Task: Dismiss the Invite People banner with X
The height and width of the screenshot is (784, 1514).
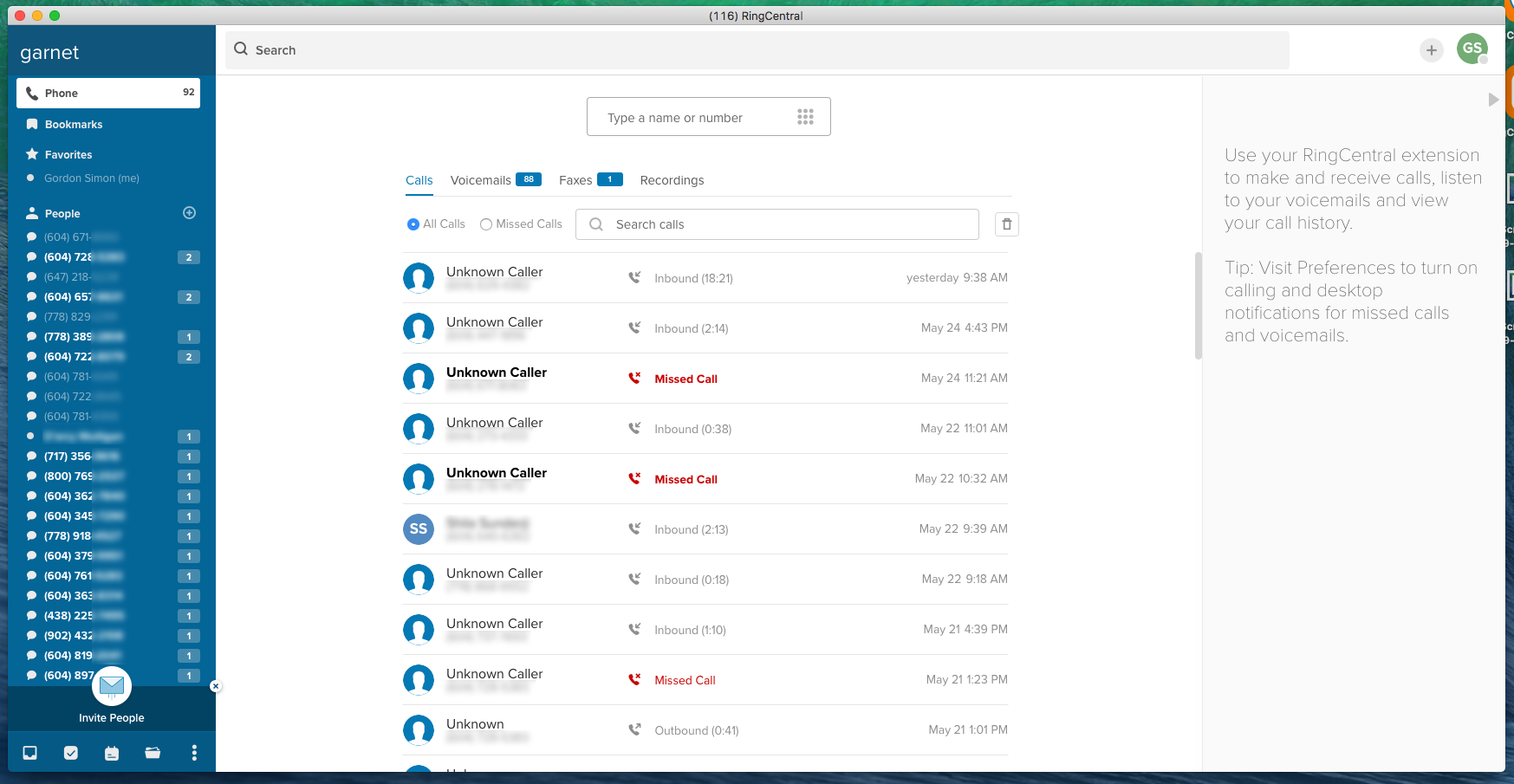Action: coord(216,686)
